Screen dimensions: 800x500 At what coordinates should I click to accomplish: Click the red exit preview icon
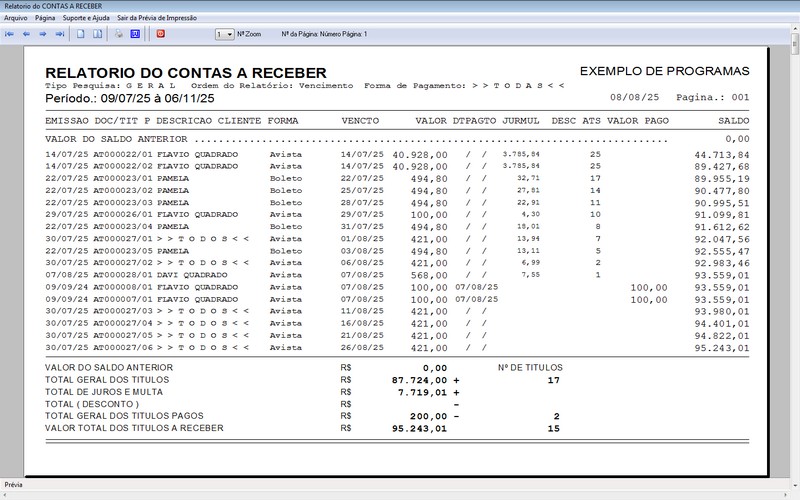click(160, 34)
